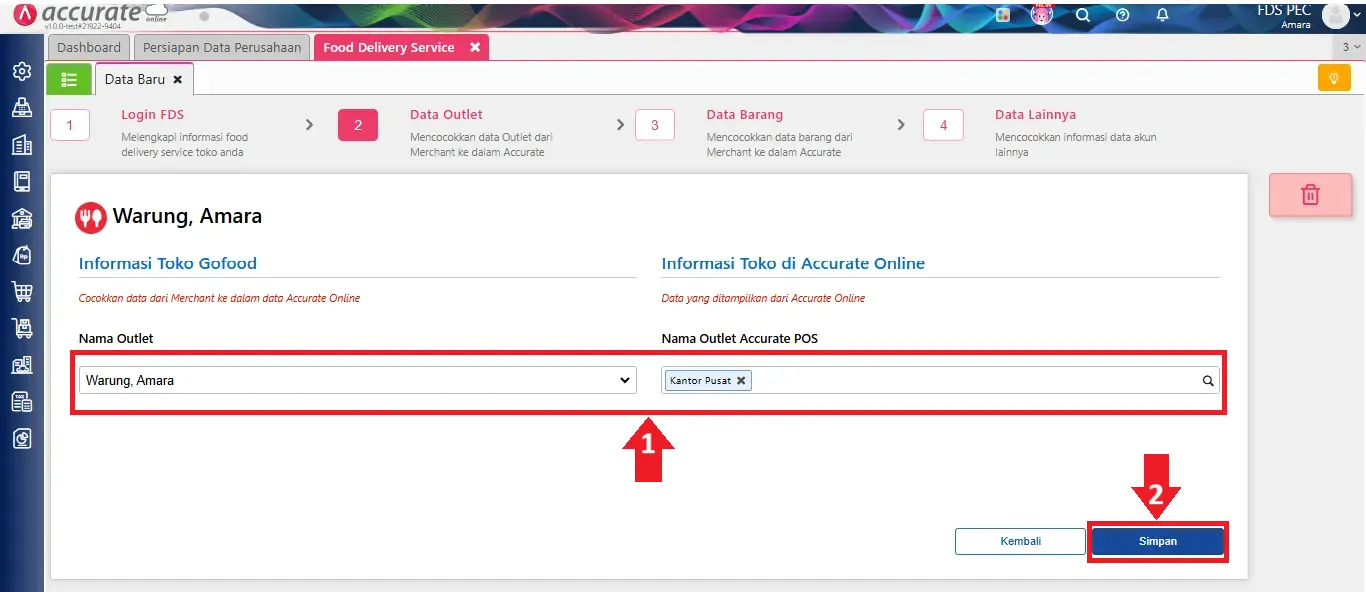Click the yellow lightbulb tips button
Viewport: 1366px width, 592px height.
pyautogui.click(x=1333, y=78)
